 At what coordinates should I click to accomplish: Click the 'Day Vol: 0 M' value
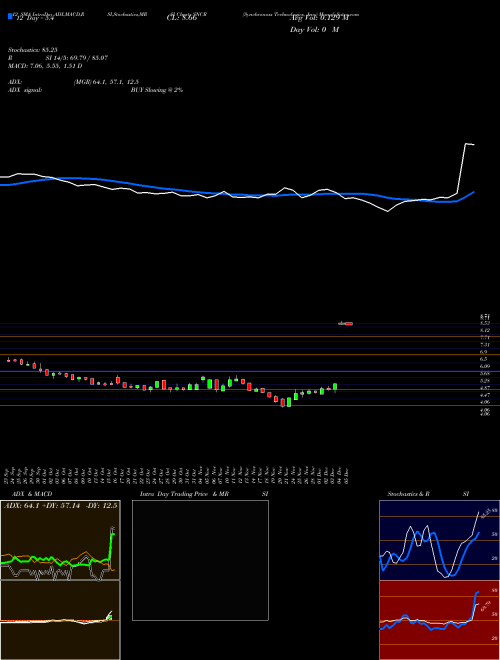point(314,30)
